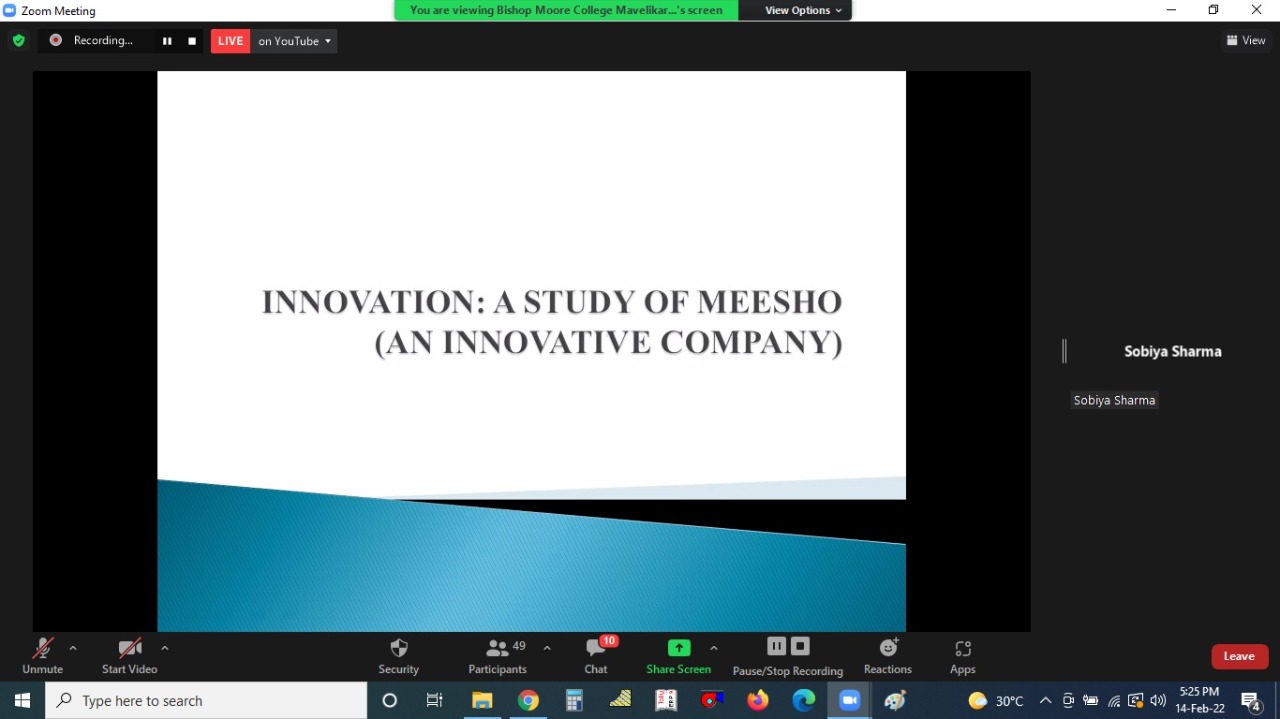1280x719 pixels.
Task: Open the notification center icon
Action: coord(1251,701)
